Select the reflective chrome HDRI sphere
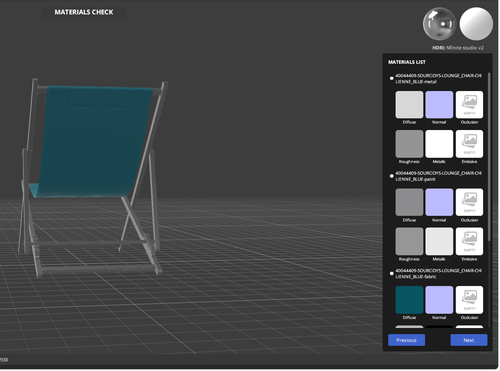Image resolution: width=500 pixels, height=371 pixels. click(439, 24)
